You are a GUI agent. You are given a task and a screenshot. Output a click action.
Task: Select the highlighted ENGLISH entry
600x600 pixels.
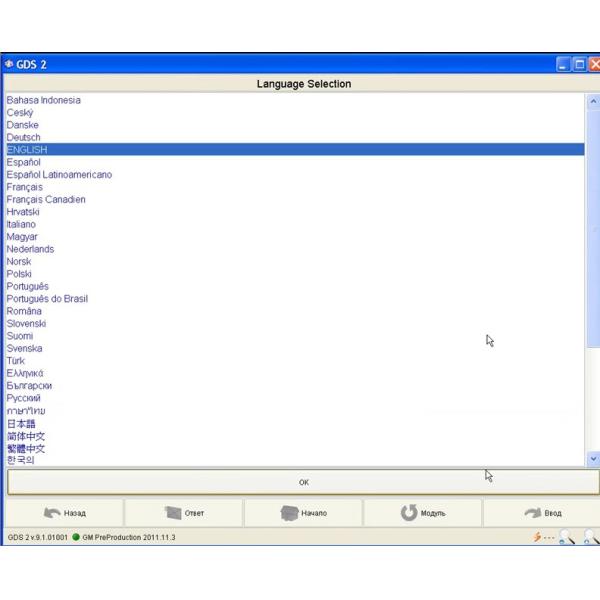(x=27, y=150)
